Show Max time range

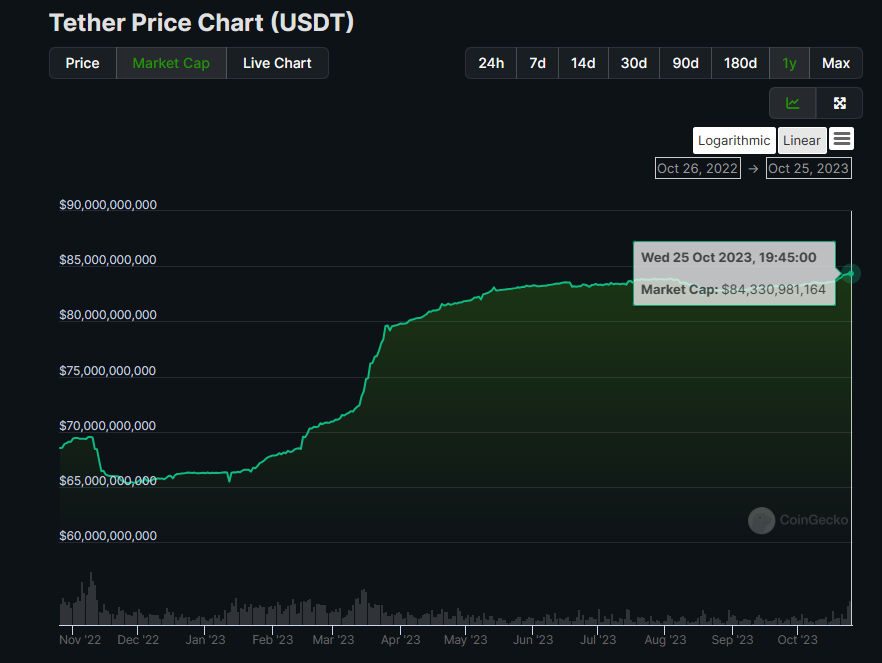click(836, 63)
